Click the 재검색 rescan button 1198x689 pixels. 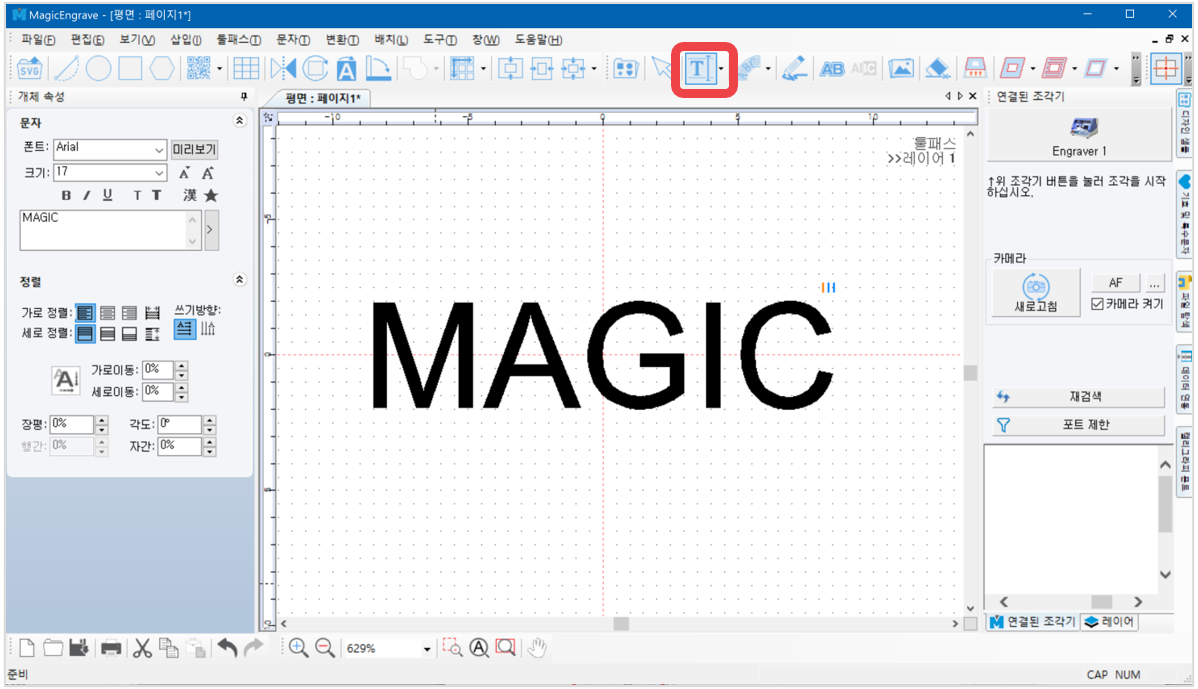pos(1079,396)
